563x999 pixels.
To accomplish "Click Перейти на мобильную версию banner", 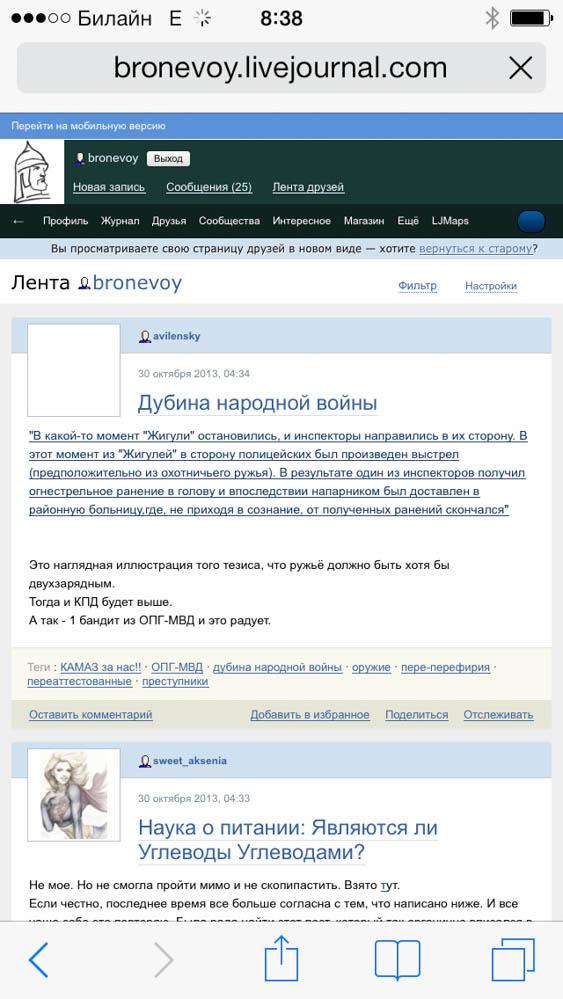I will pyautogui.click(x=89, y=126).
